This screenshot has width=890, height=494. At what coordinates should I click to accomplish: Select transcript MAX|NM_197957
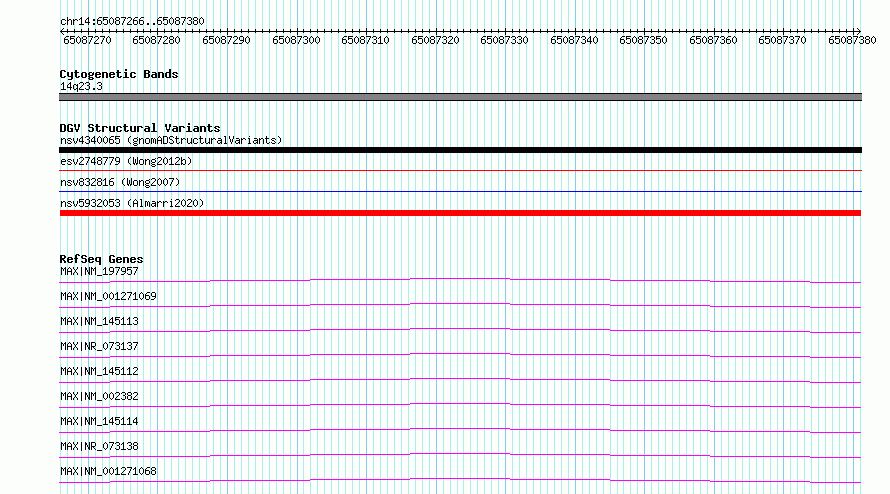click(99, 271)
